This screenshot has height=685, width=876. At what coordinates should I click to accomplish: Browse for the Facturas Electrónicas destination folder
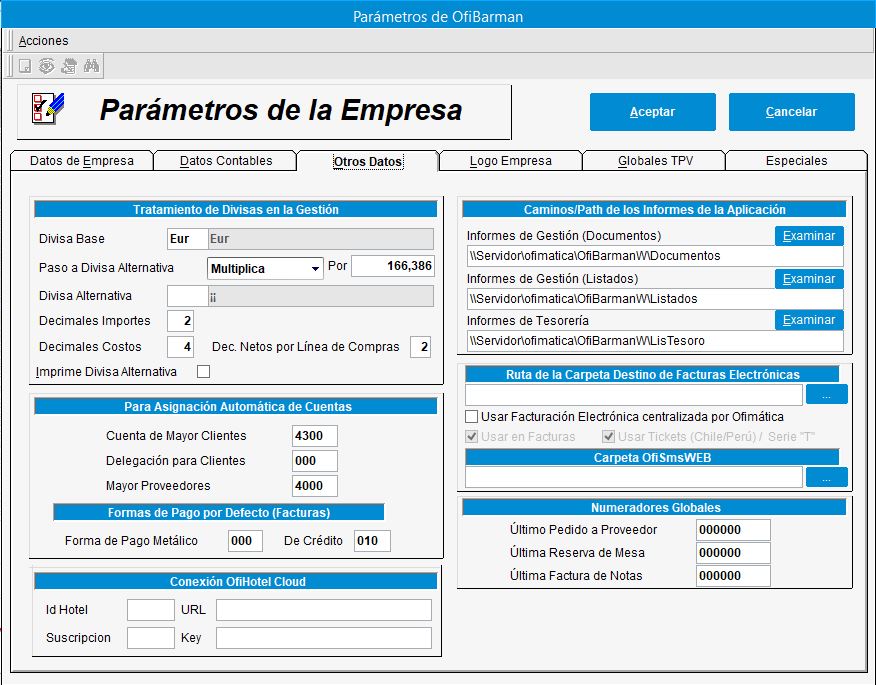point(827,394)
